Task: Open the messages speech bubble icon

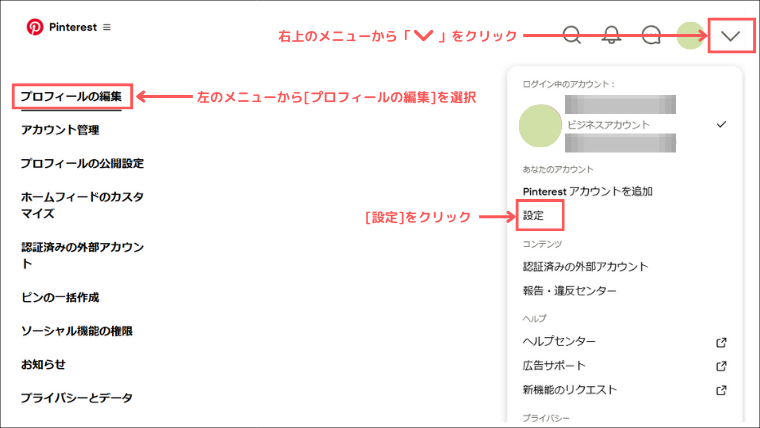Action: coord(651,35)
